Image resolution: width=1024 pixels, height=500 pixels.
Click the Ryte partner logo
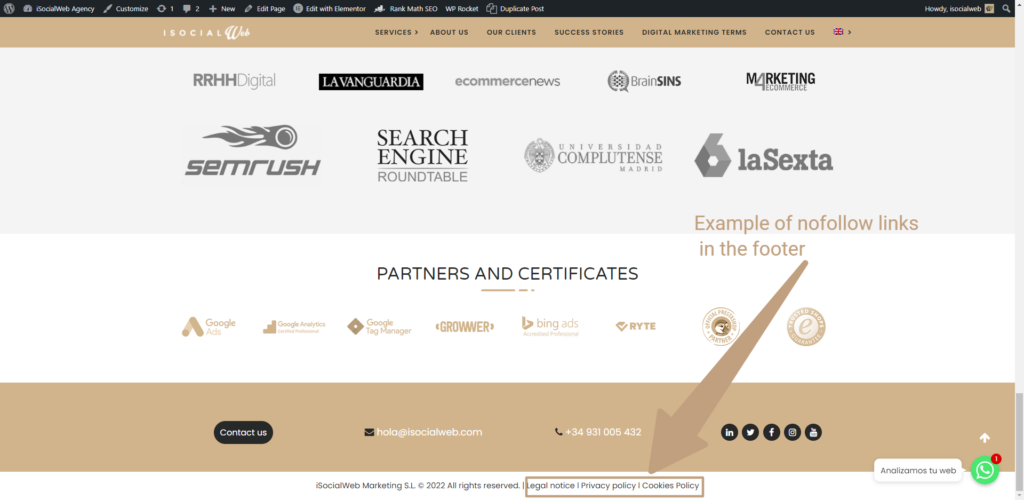coord(635,326)
